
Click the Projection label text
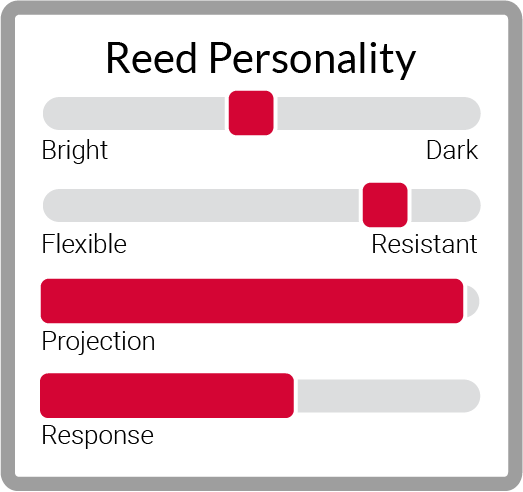coord(98,342)
